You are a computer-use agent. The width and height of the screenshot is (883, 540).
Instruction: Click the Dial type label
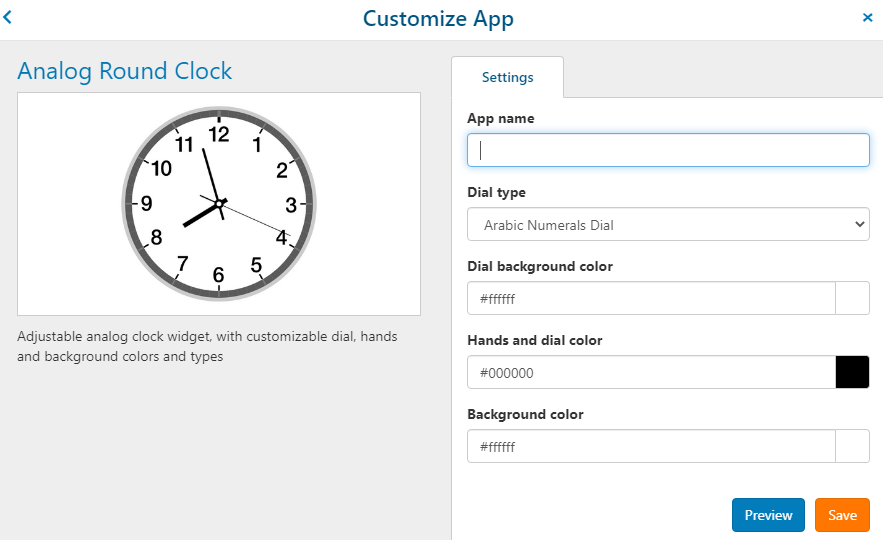point(496,193)
